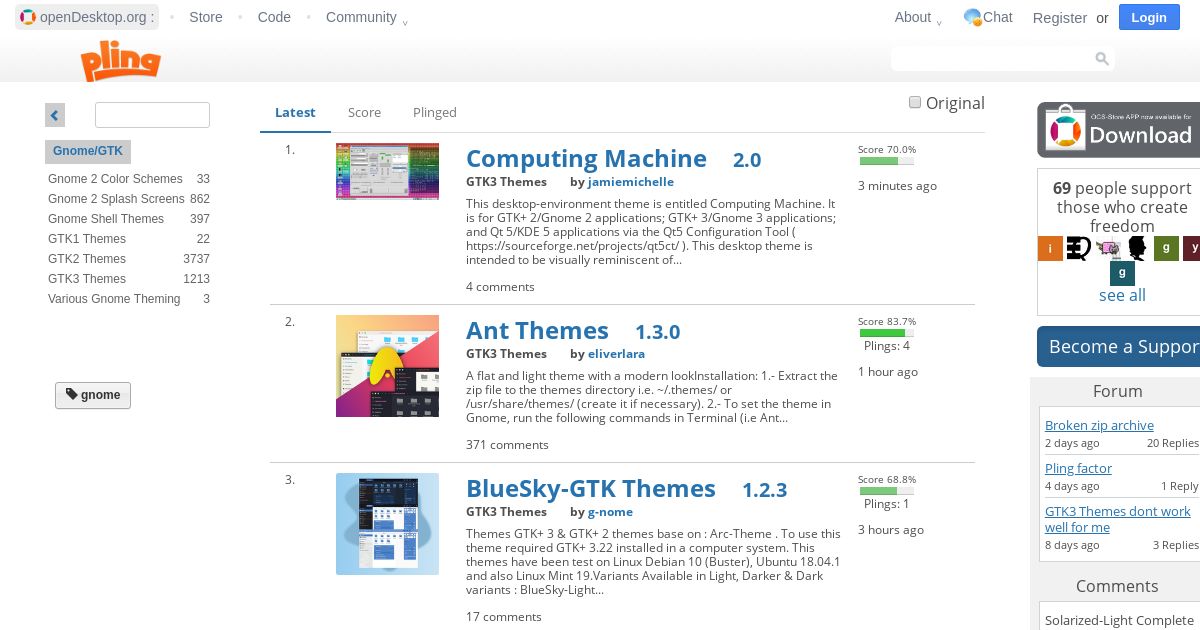Click the OCS-Store Download banner
Screen dimensions: 1200x630
(x=1118, y=130)
